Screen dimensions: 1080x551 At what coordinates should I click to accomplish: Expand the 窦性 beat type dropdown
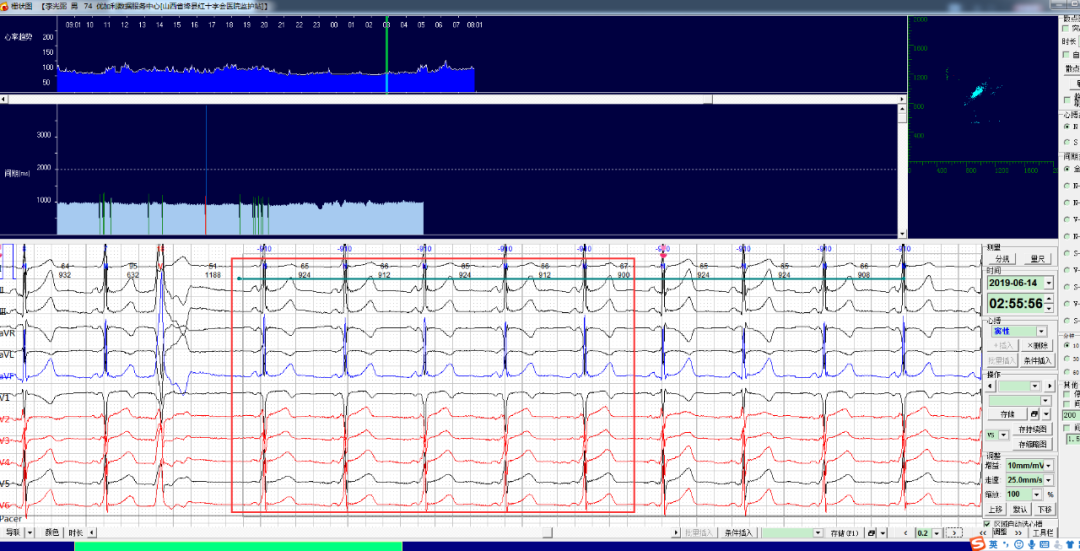[x=1041, y=331]
